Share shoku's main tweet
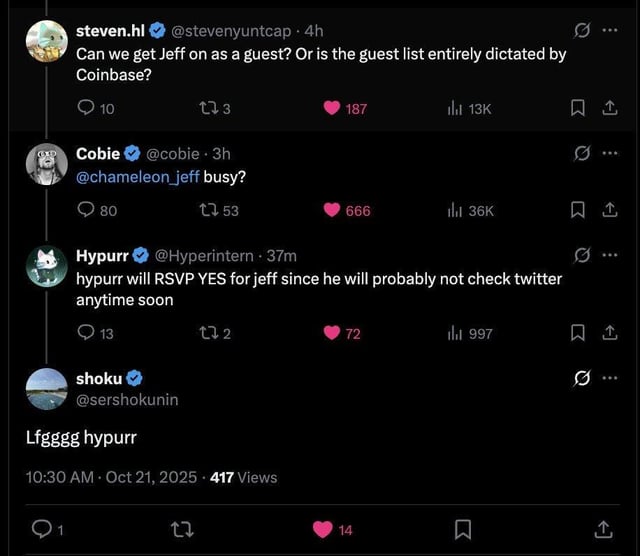640x556 pixels. (x=603, y=528)
